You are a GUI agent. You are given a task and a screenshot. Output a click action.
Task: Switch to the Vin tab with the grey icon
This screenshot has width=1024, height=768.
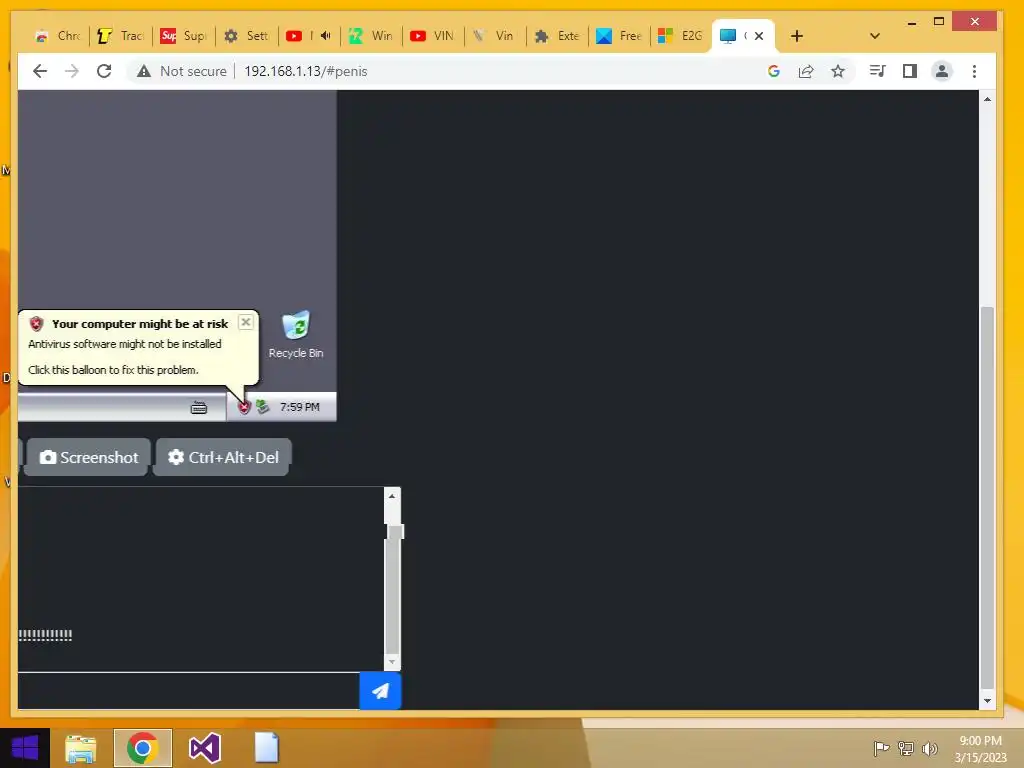[494, 36]
